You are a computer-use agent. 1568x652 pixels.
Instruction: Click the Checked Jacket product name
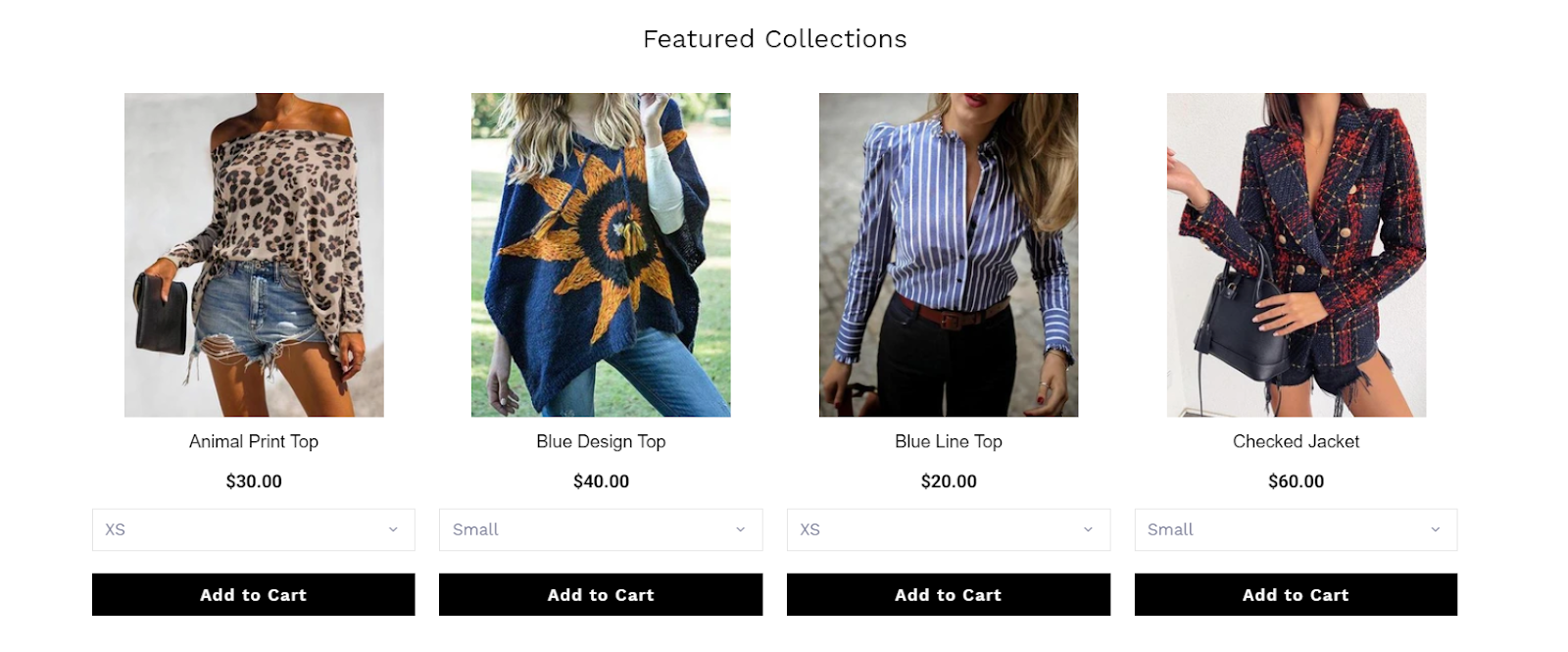(x=1296, y=441)
